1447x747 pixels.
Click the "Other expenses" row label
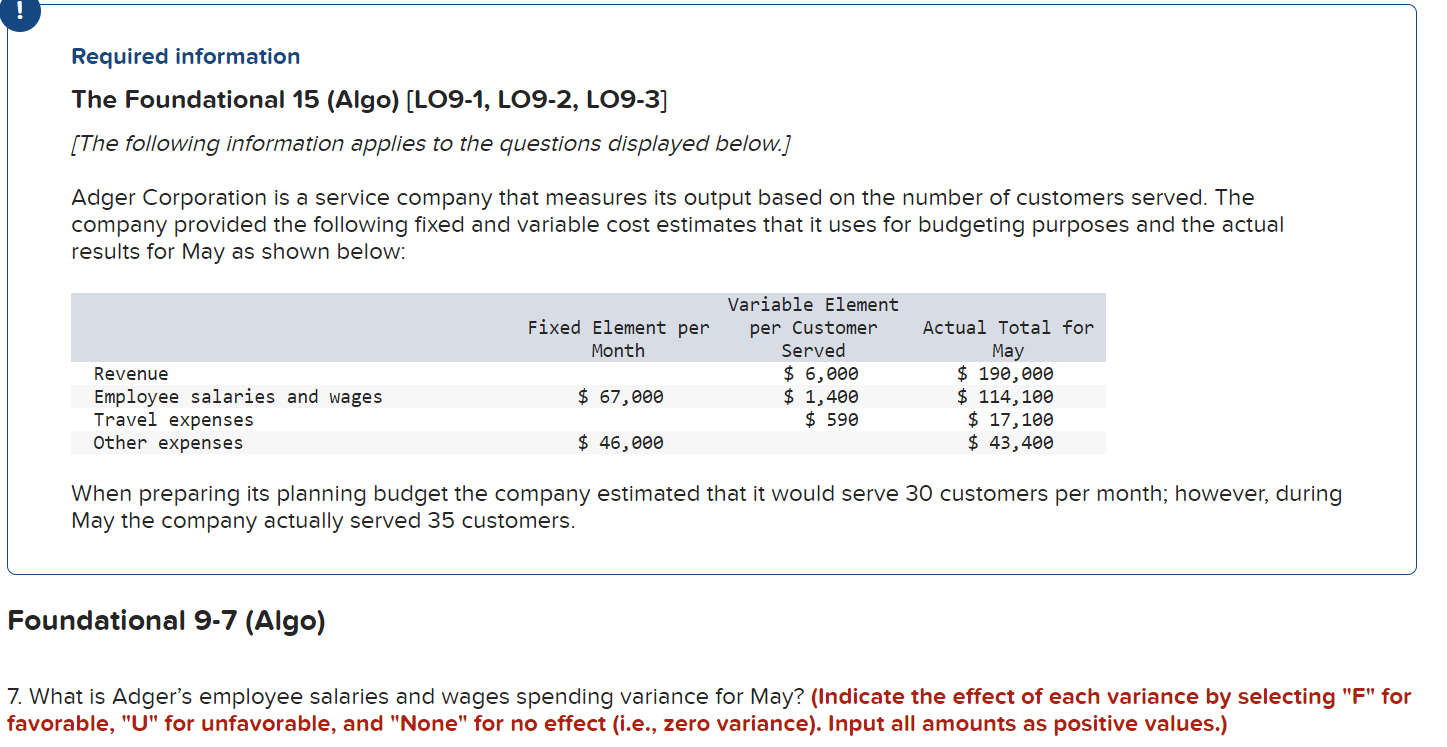click(168, 443)
